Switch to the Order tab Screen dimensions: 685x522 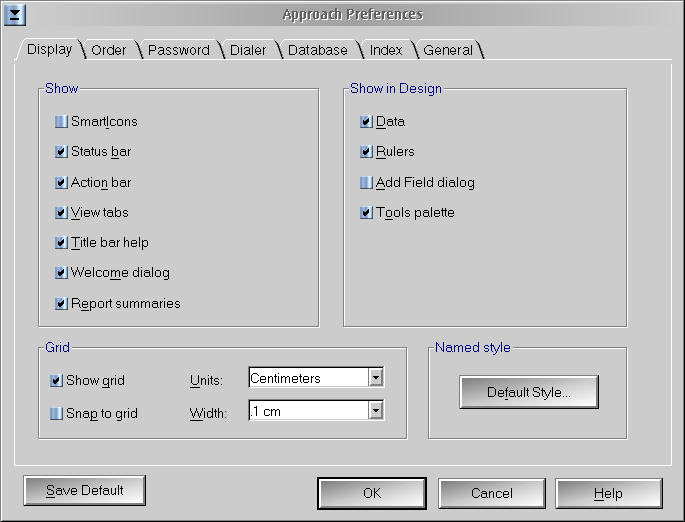(x=109, y=50)
